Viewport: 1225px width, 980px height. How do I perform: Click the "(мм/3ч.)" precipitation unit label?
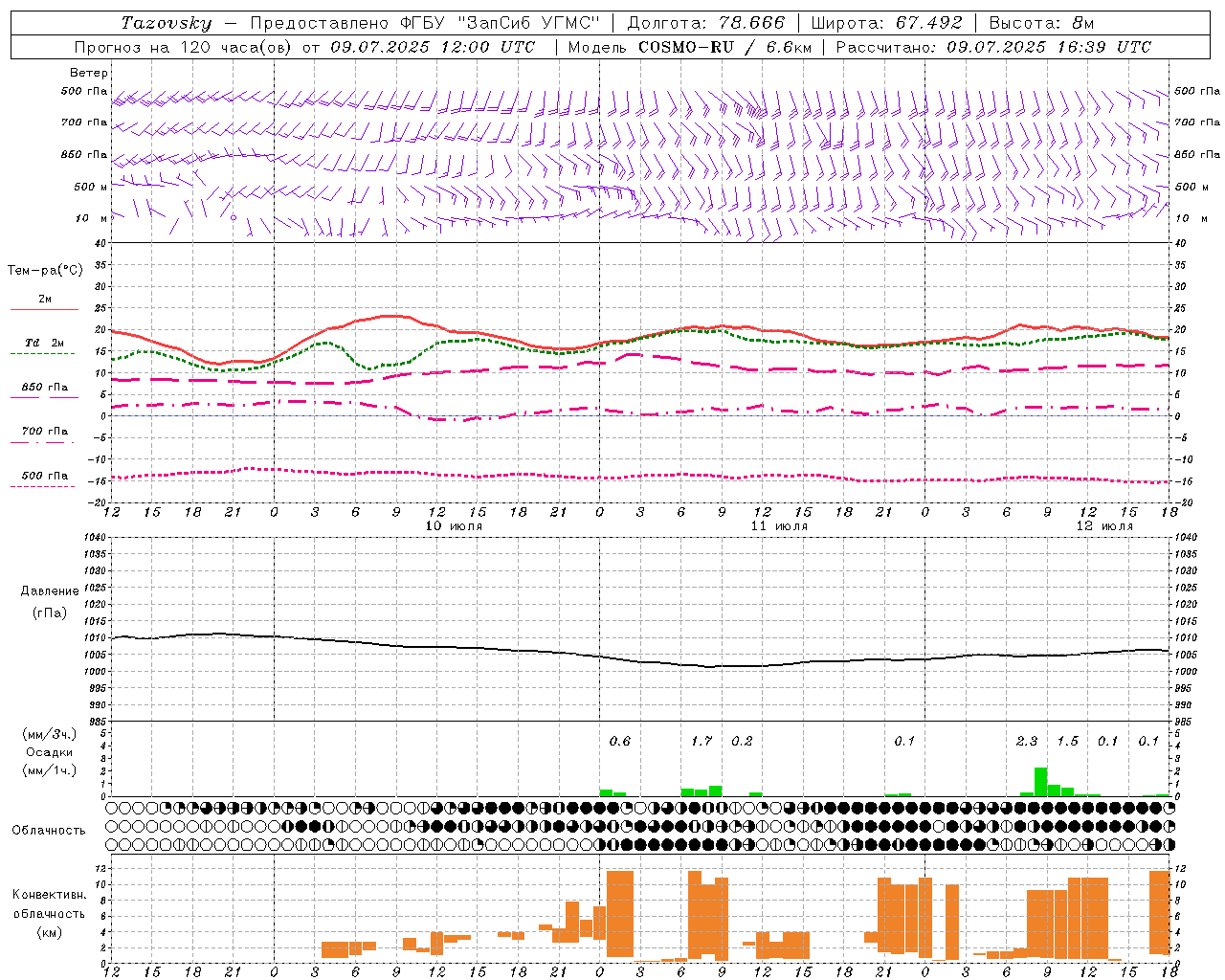(x=50, y=735)
